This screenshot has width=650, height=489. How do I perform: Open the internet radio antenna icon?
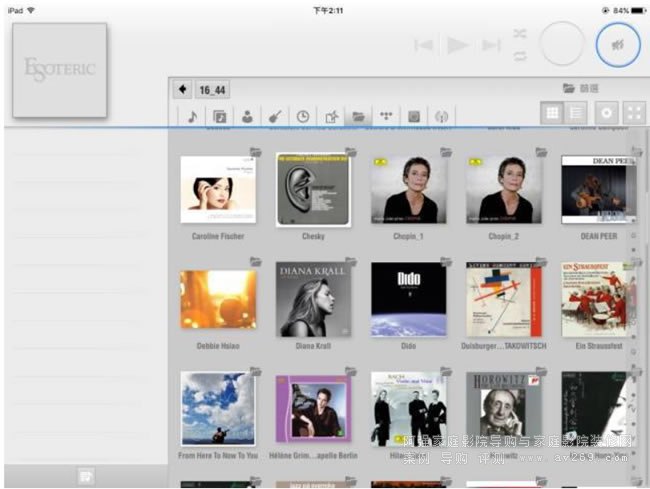coord(441,116)
